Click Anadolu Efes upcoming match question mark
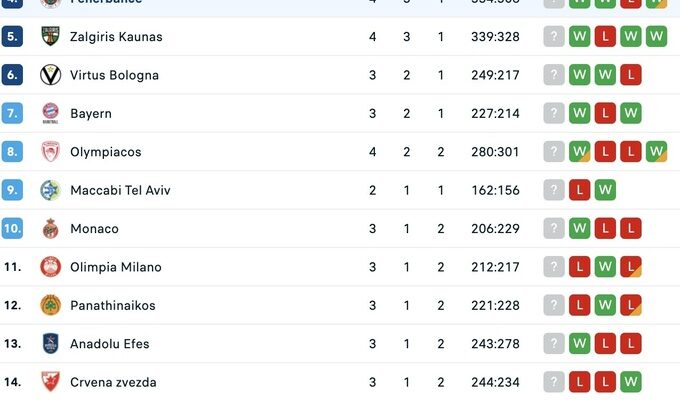This screenshot has width=680, height=400. [554, 344]
